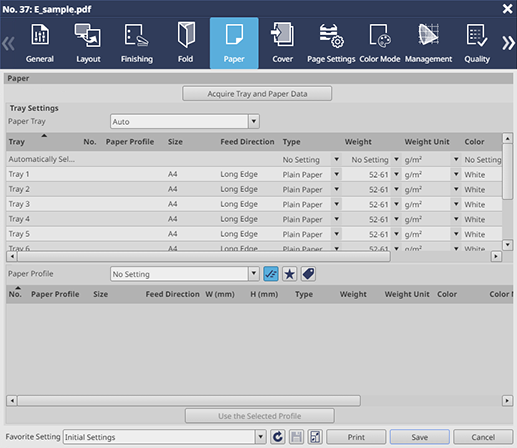
Task: Open the General settings tab icon
Action: [40, 35]
